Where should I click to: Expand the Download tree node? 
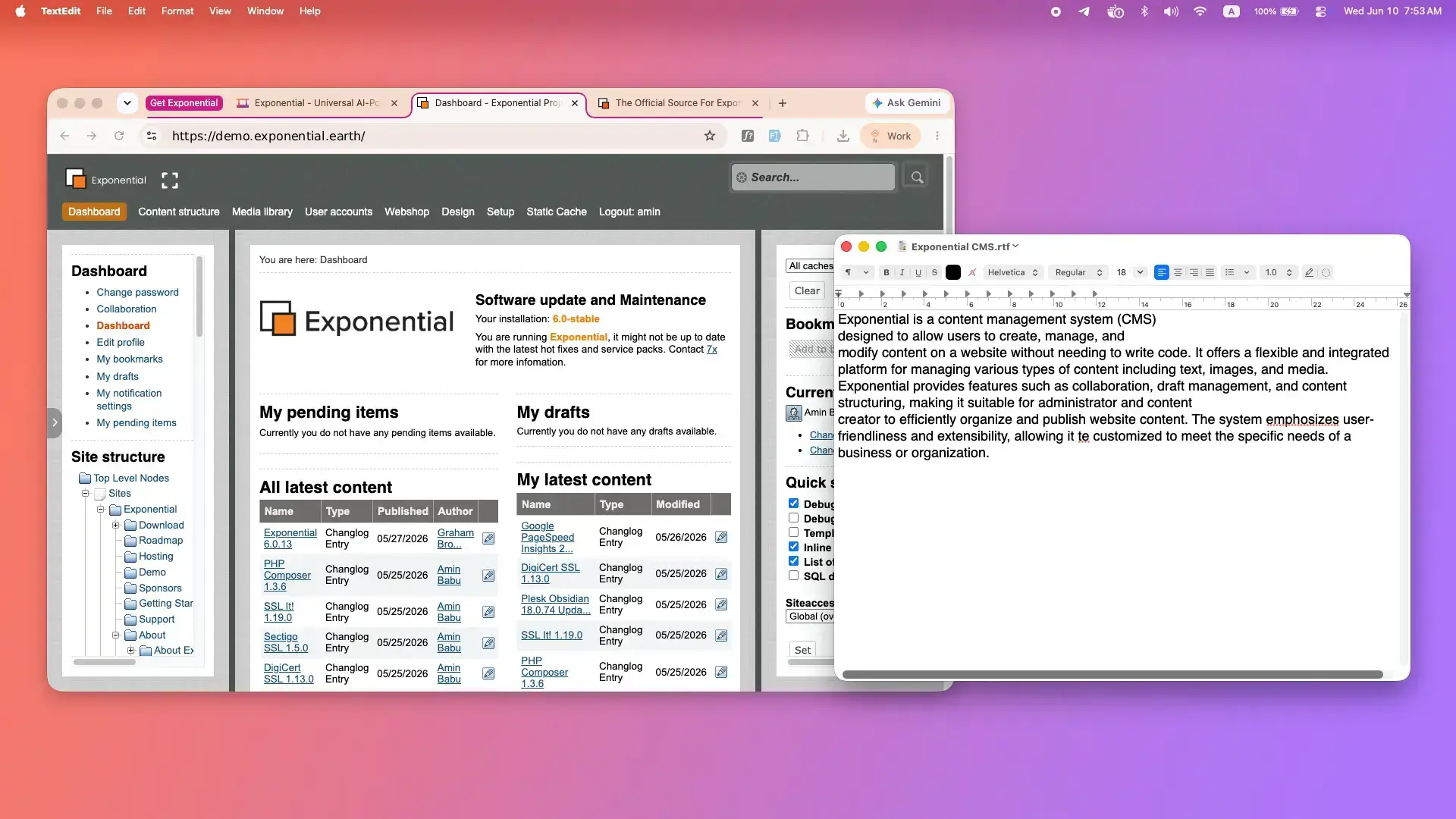pos(115,526)
